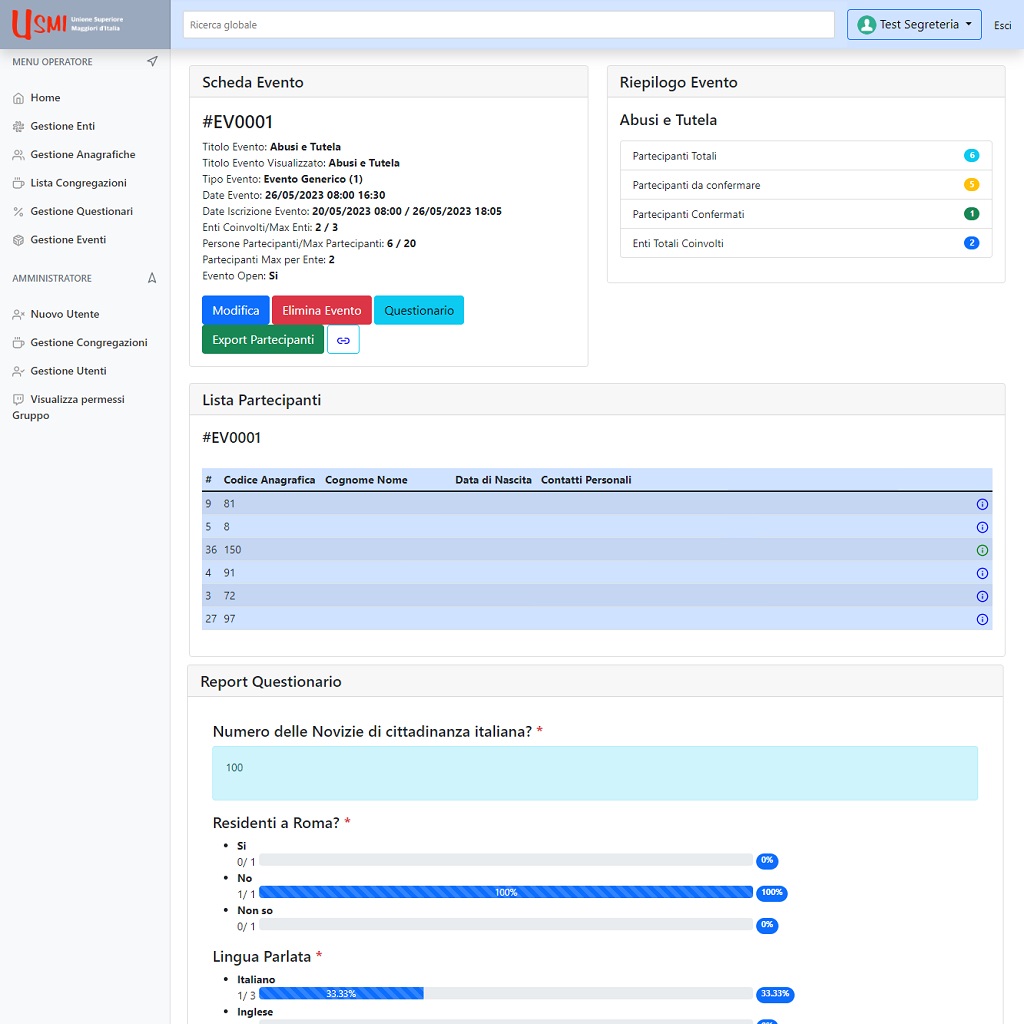The image size is (1024, 1024).
Task: Click green info icon for participant 150
Action: point(982,550)
